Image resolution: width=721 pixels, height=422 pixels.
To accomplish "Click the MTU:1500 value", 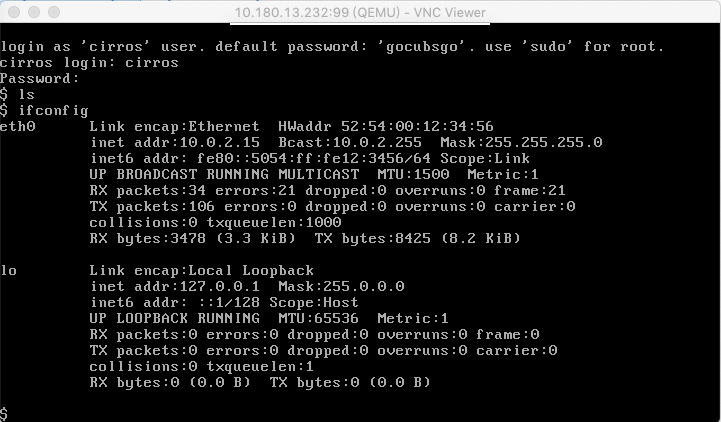I will [x=413, y=174].
